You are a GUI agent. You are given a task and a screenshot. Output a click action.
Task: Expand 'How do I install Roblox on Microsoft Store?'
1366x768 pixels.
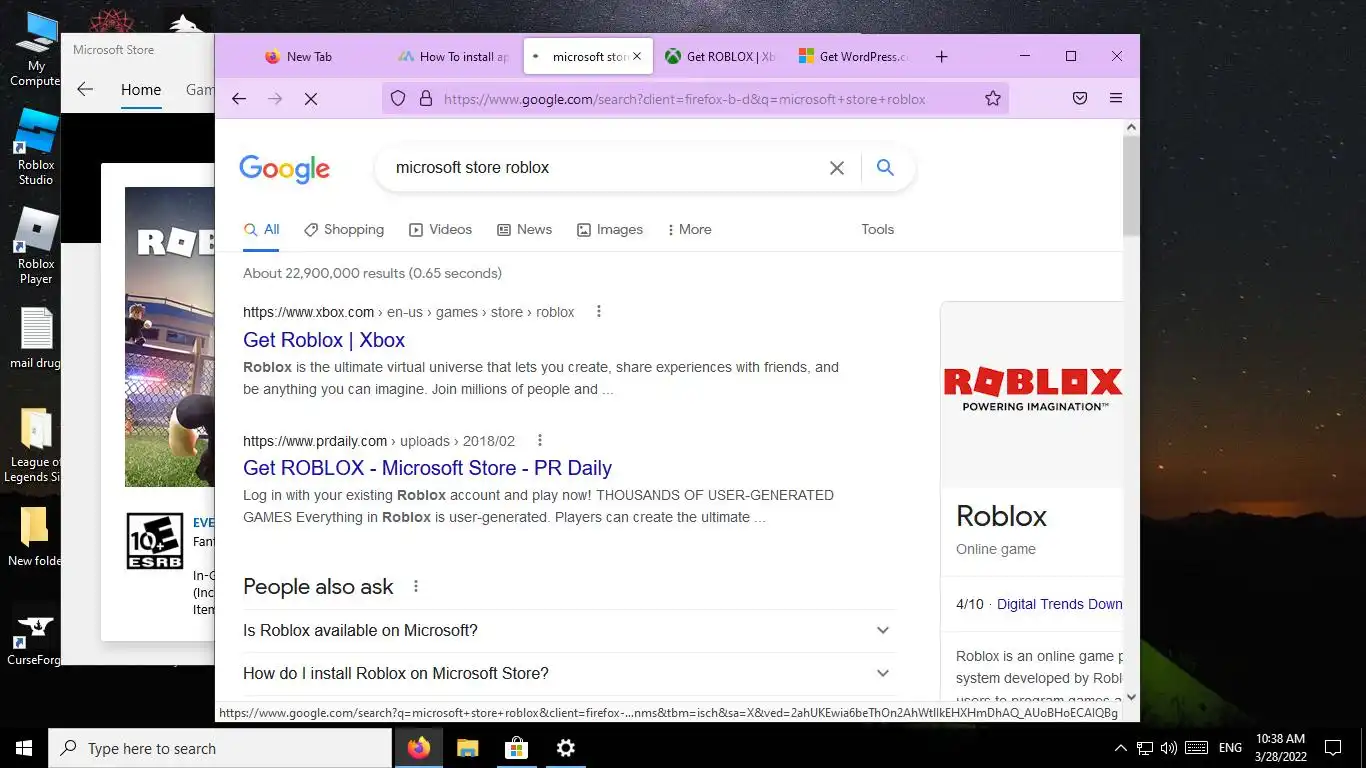[x=569, y=674]
